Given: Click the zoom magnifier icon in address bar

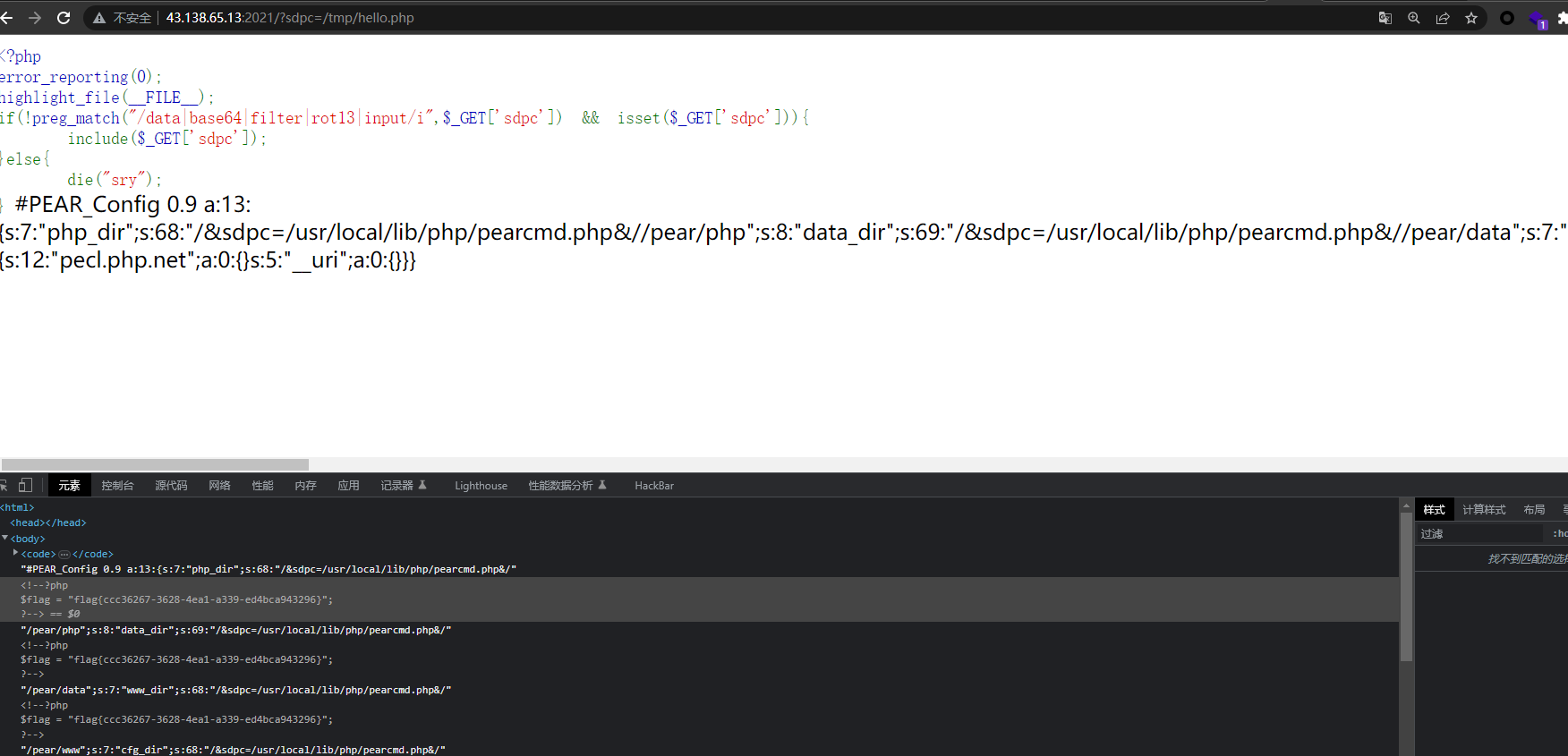Looking at the screenshot, I should click(x=1414, y=18).
